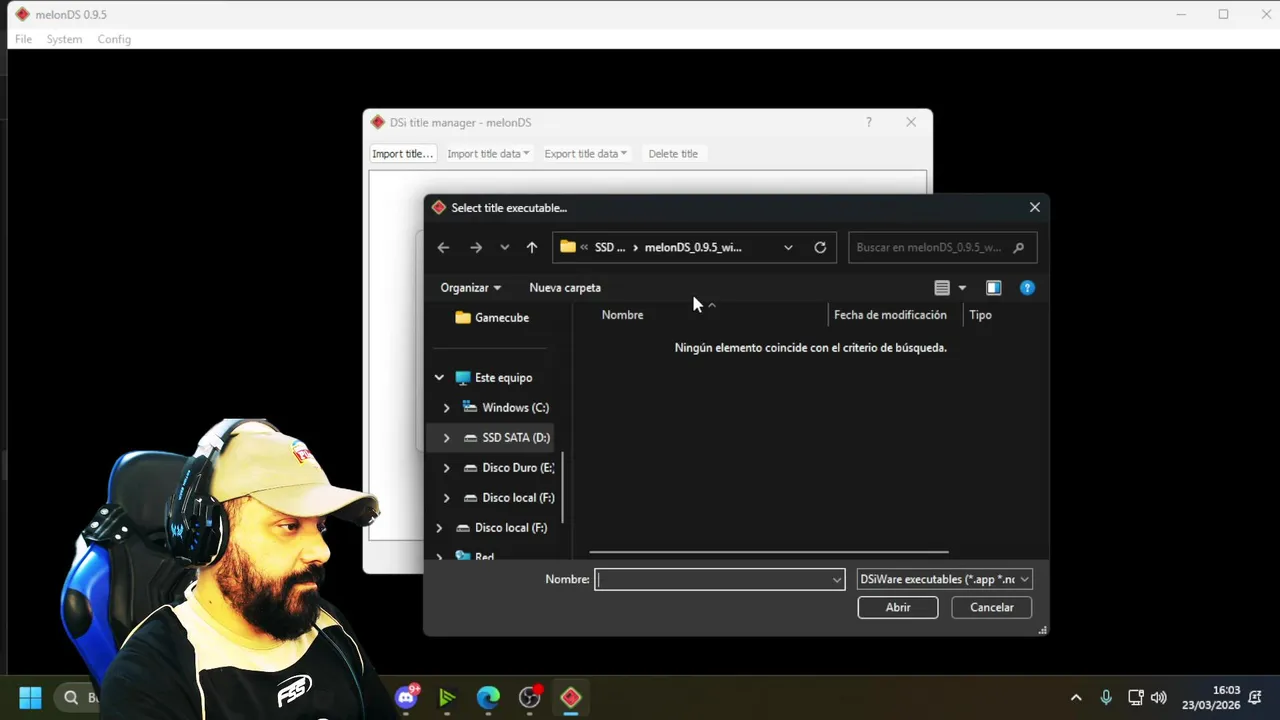Select Disco Duro (E:) drive
This screenshot has height=720, width=1280.
tap(508, 468)
